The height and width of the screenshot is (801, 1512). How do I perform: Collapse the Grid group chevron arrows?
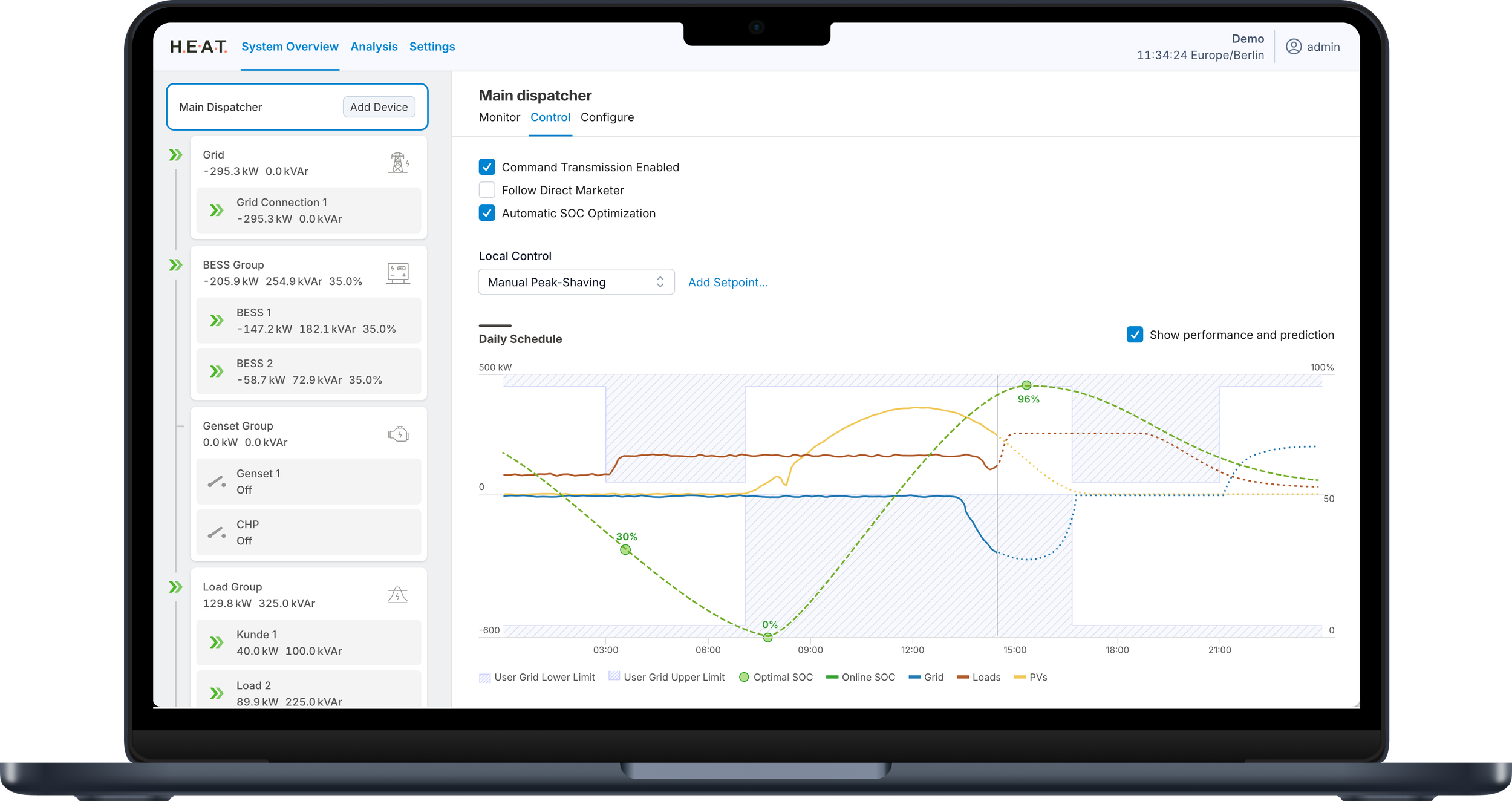(175, 155)
